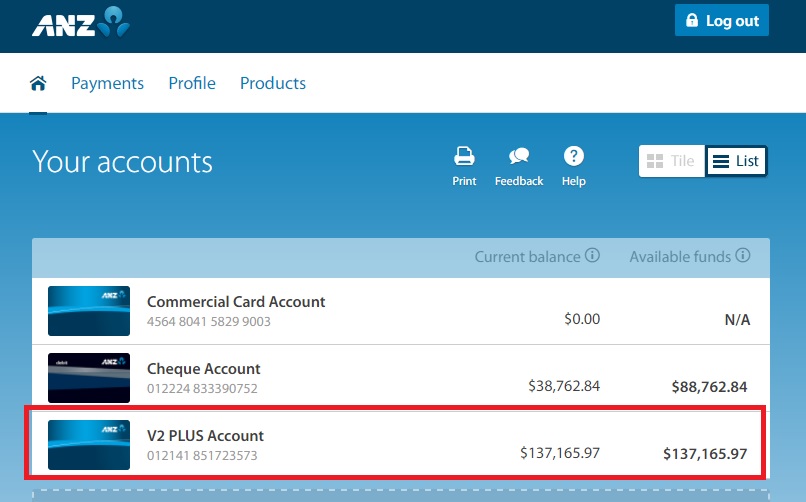Click the Cheque Account debit card thumbnail
Viewport: 806px width, 502px height.
click(x=89, y=378)
